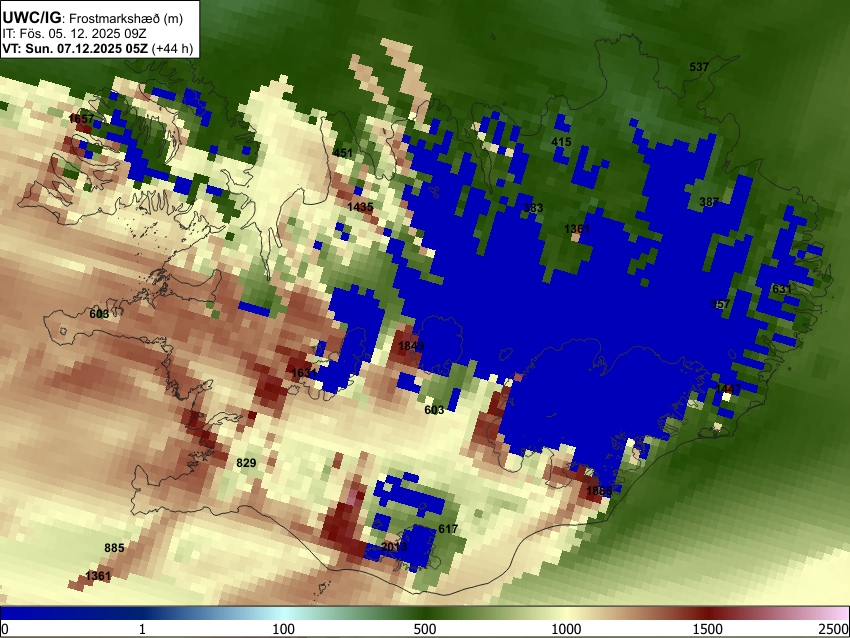The image size is (850, 638).
Task: Click the 1885 value label
Action: [599, 491]
